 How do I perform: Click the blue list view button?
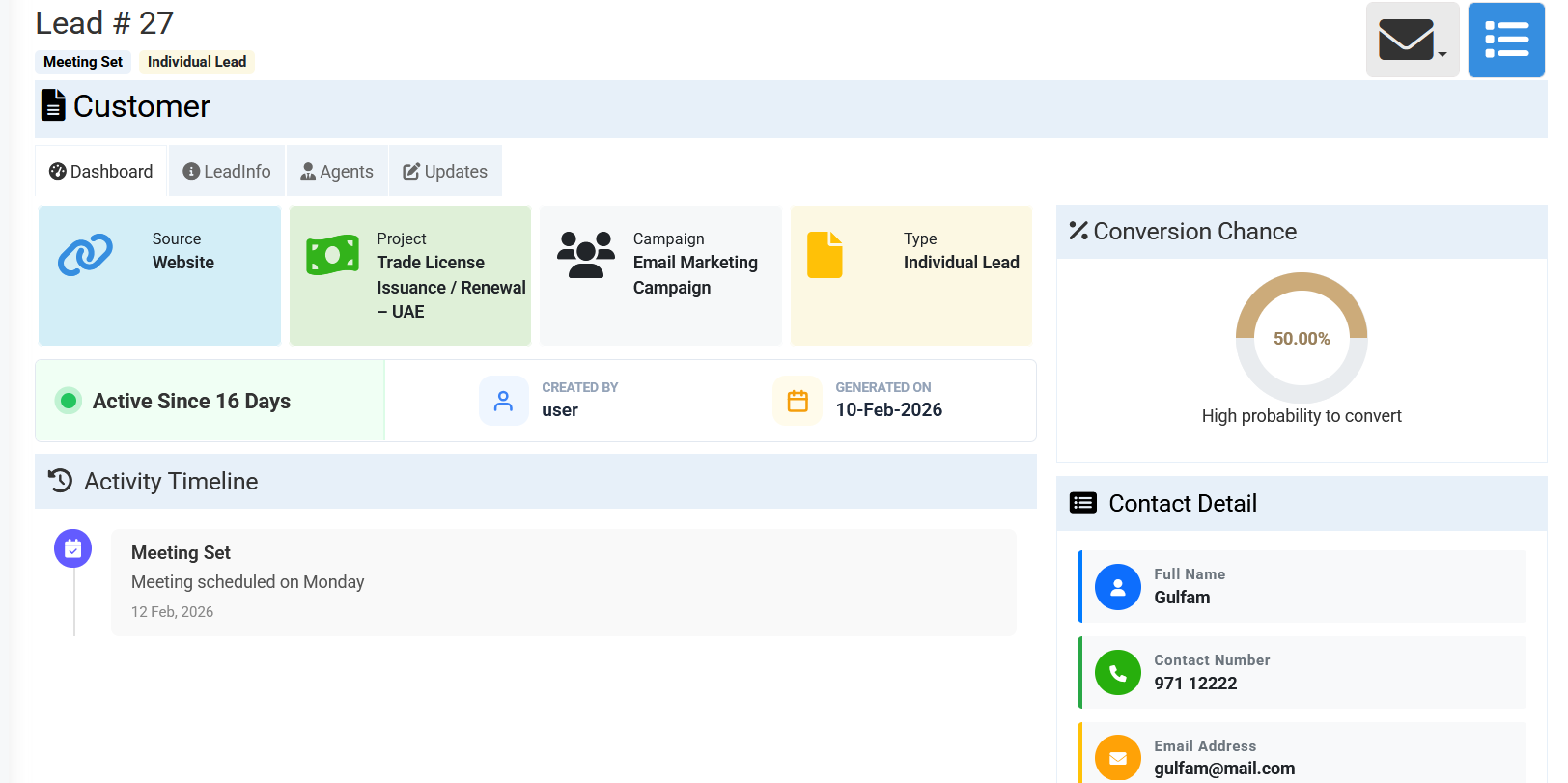[1505, 41]
